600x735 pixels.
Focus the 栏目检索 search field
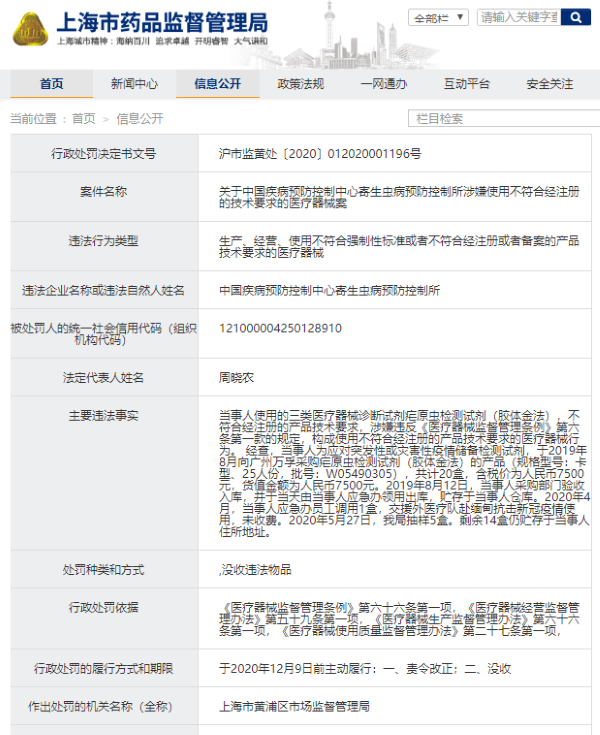[x=504, y=119]
